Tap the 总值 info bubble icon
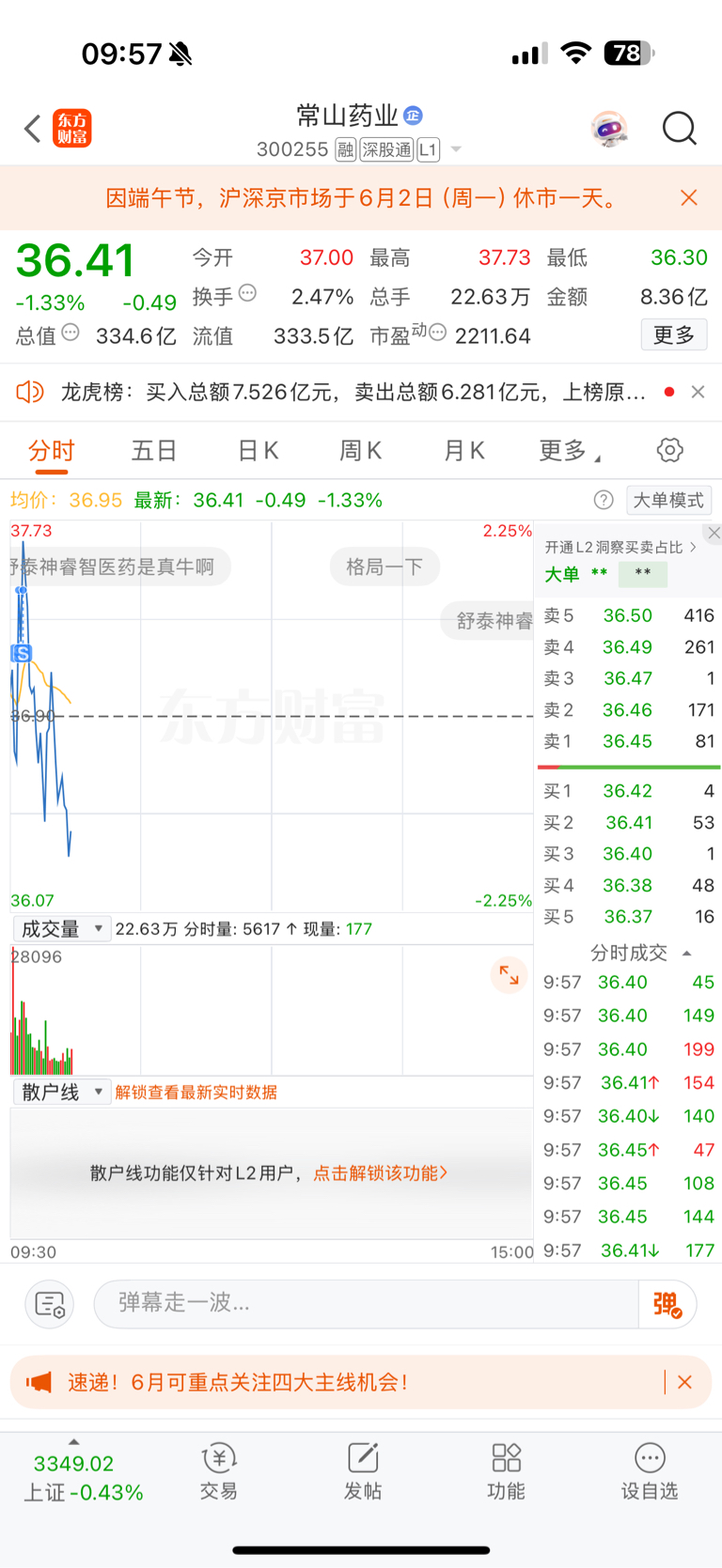 [71, 332]
